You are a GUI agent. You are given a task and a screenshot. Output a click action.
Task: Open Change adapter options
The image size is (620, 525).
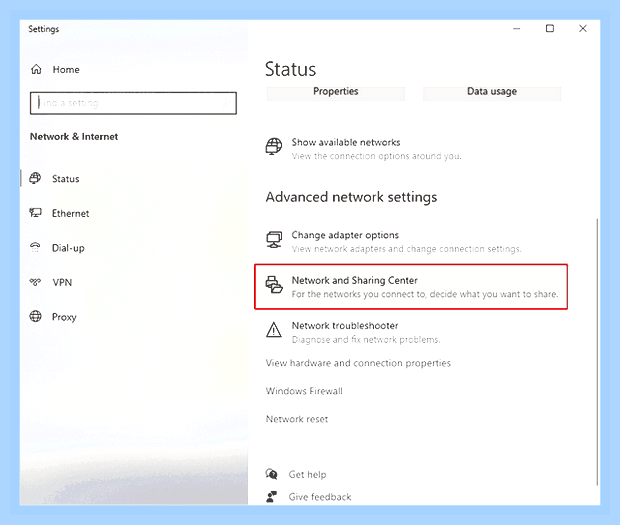click(393, 242)
